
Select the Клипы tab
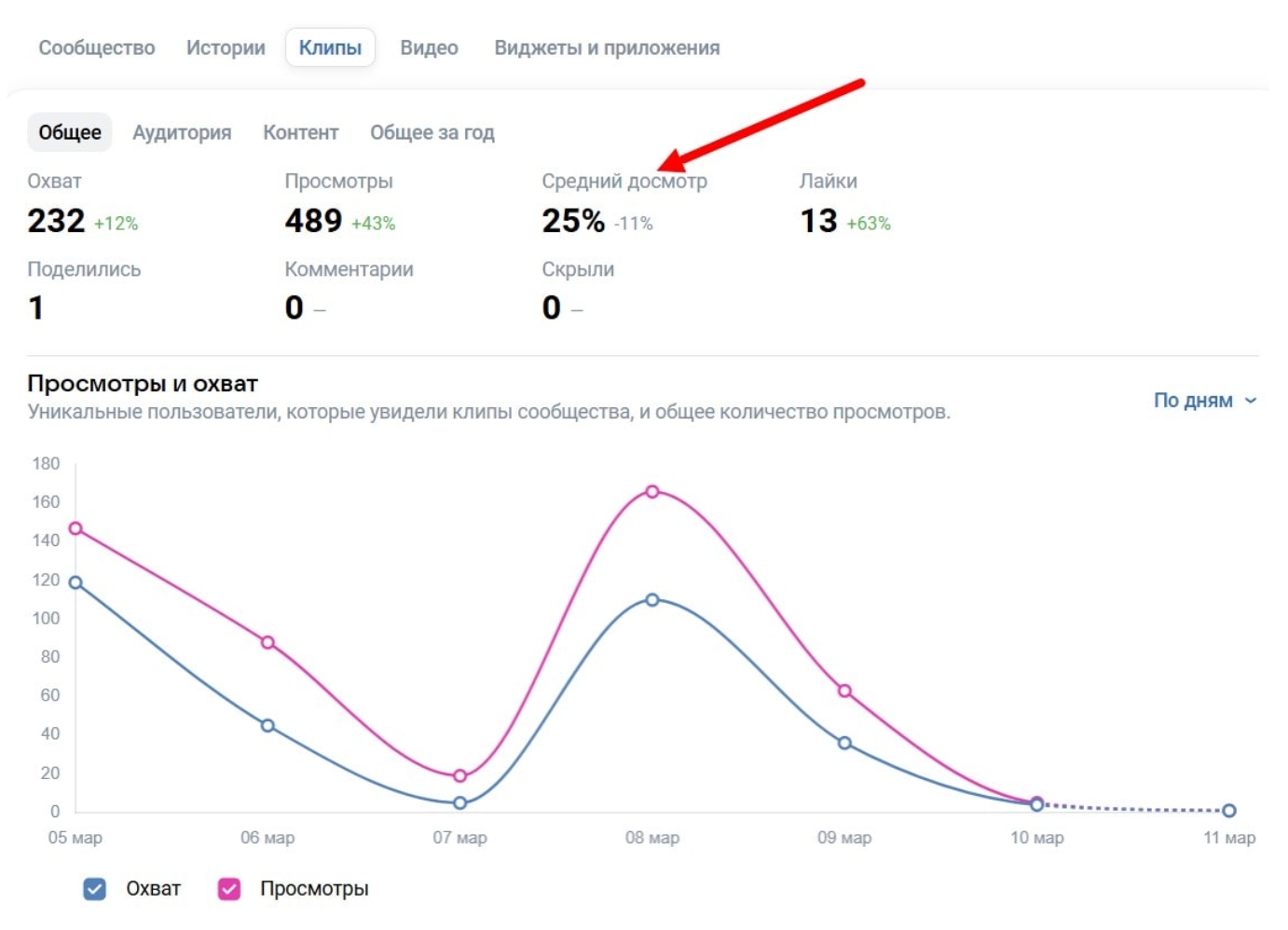pyautogui.click(x=330, y=48)
